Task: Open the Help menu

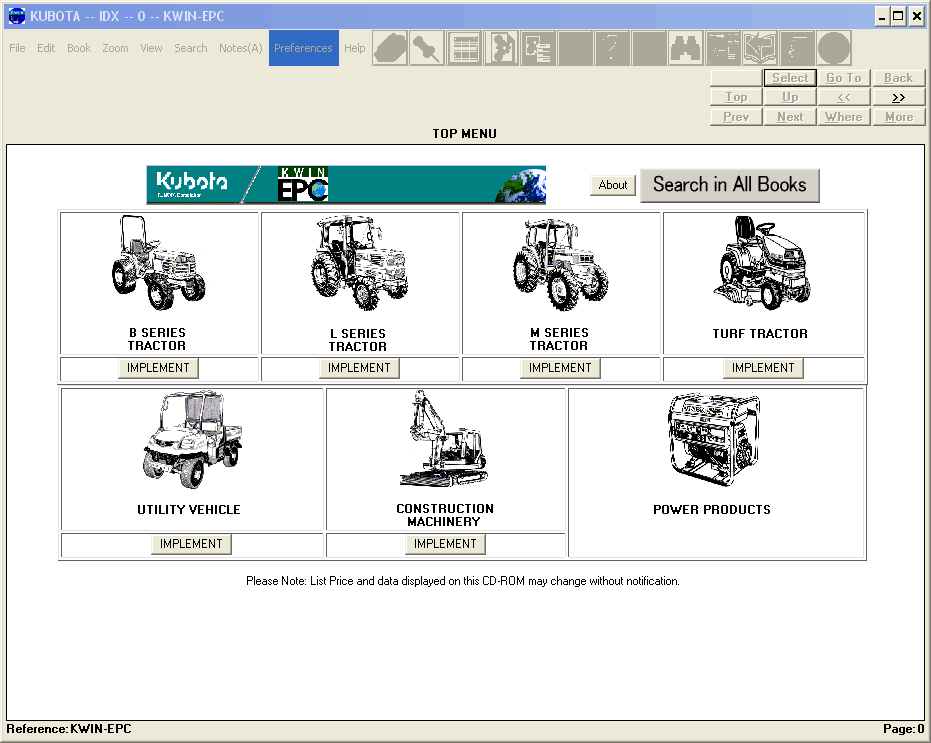Action: (354, 48)
